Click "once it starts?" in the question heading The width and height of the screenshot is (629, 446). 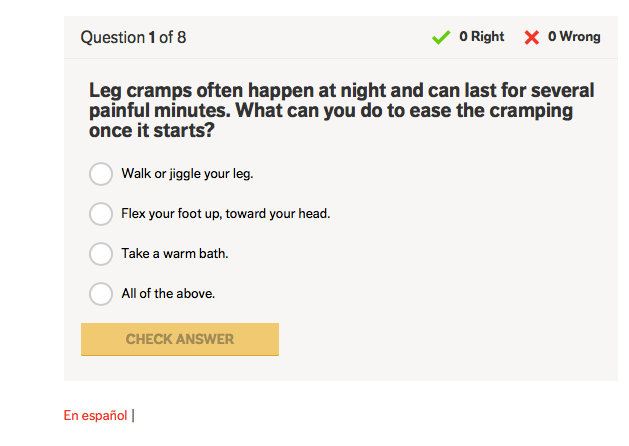tap(152, 131)
